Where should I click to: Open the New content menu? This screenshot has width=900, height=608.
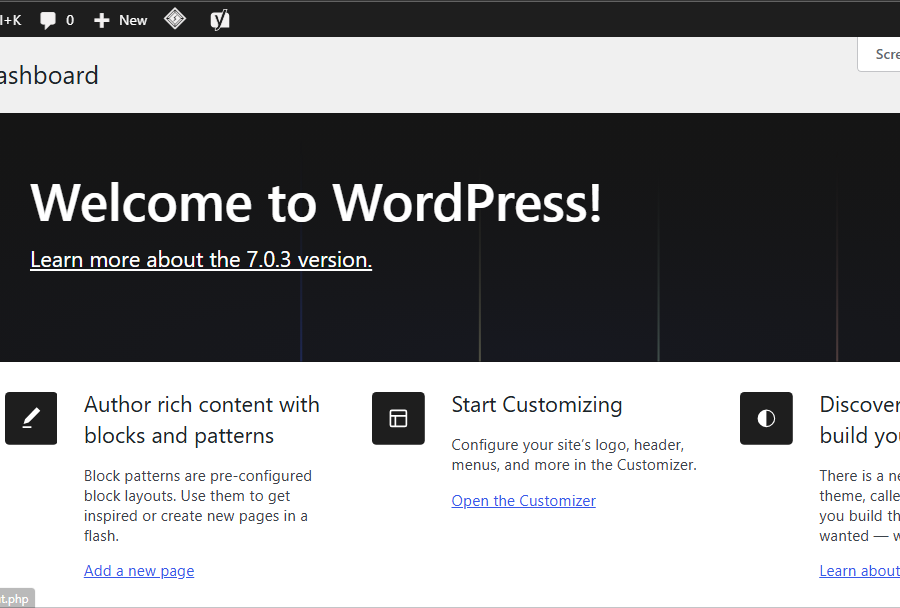pos(121,21)
